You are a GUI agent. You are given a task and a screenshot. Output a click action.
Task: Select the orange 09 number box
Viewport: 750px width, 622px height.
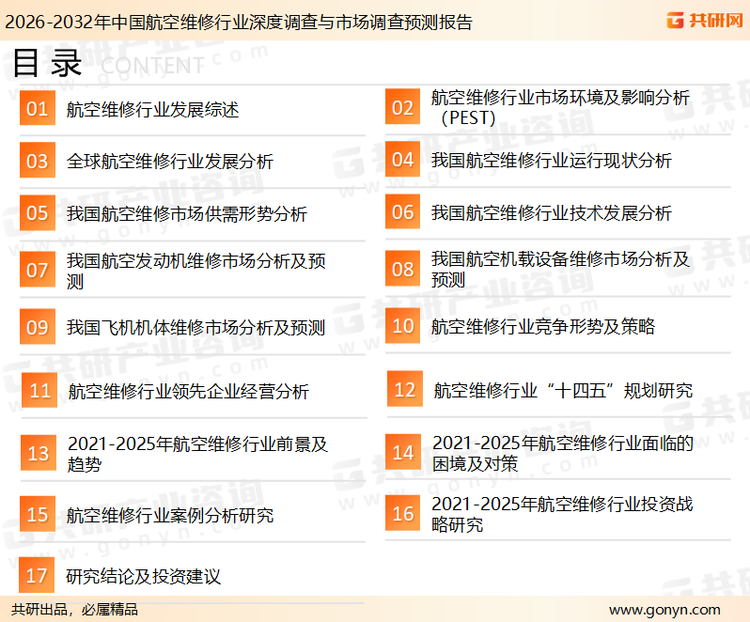coord(37,327)
